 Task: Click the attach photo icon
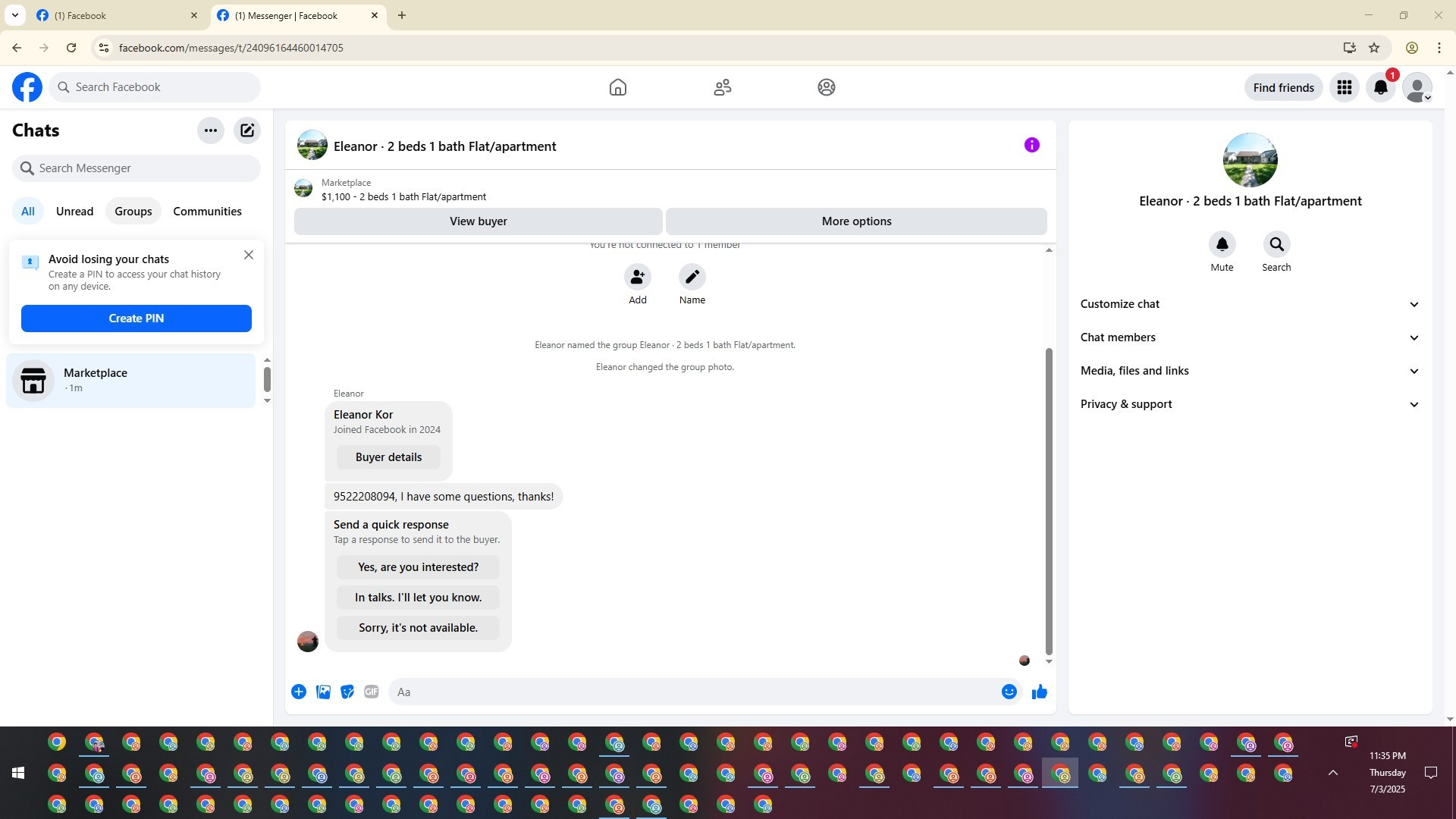pos(323,692)
